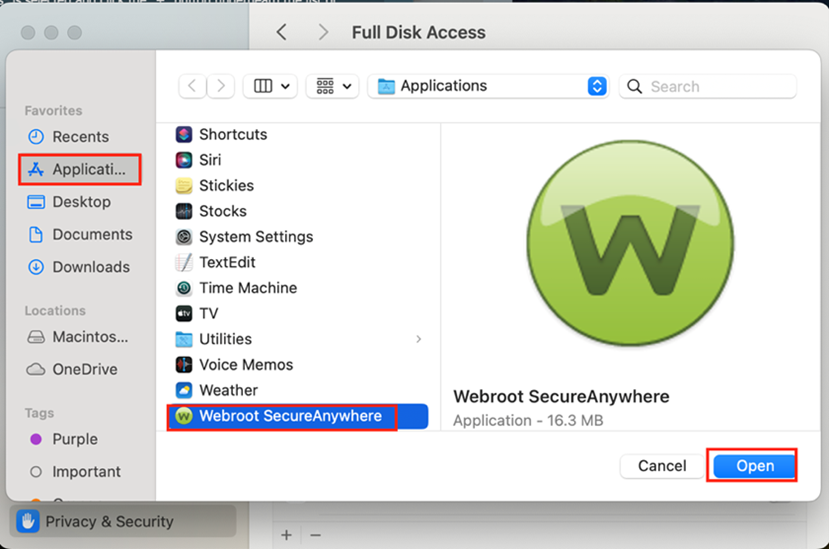This screenshot has width=829, height=549.
Task: Click the Open button
Action: point(754,466)
